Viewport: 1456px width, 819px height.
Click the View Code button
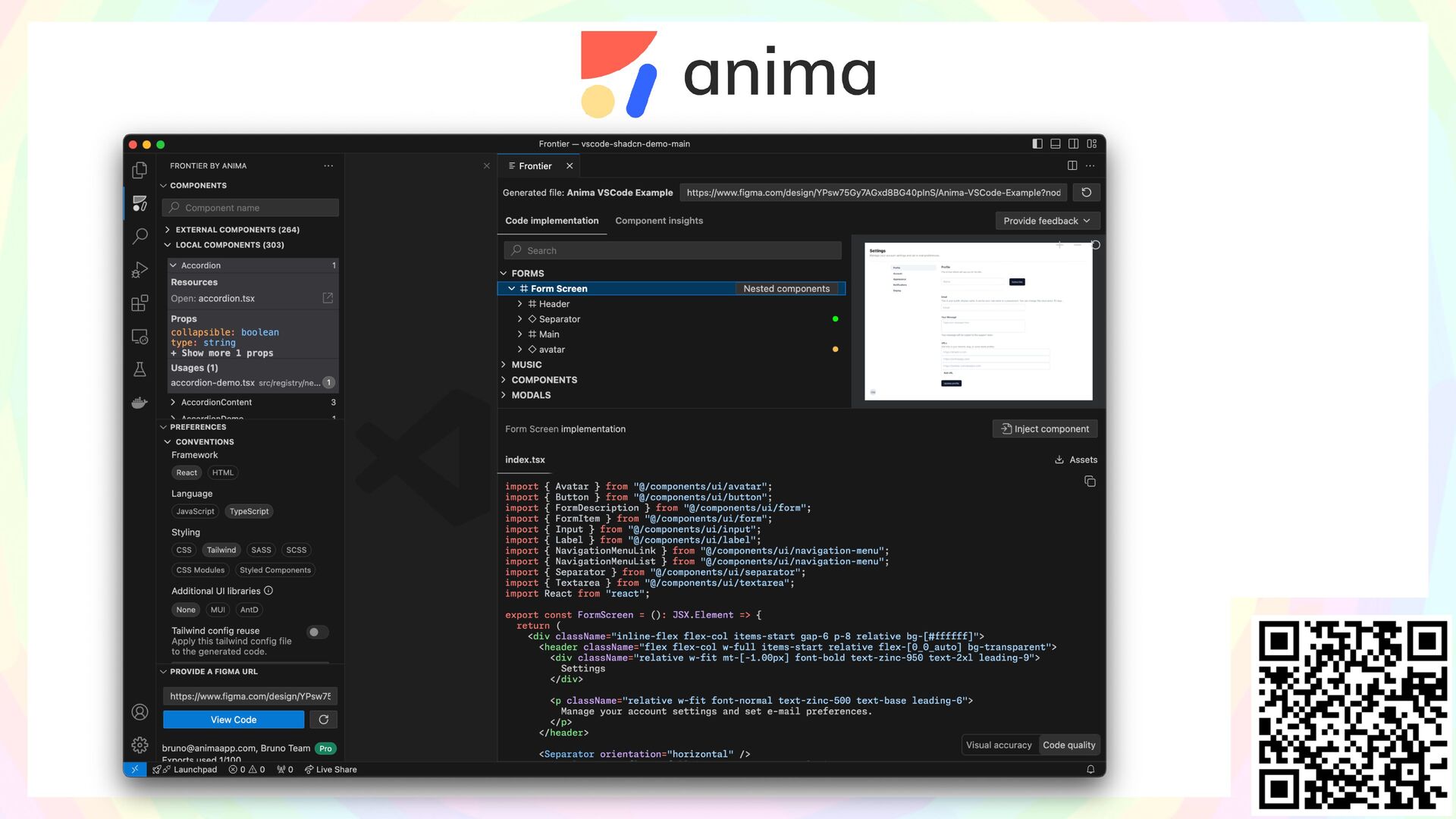click(x=234, y=720)
